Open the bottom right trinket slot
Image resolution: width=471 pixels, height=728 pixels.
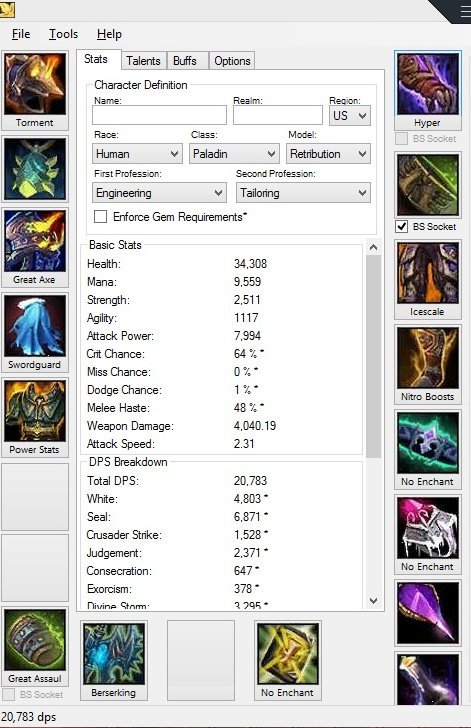[x=428, y=679]
